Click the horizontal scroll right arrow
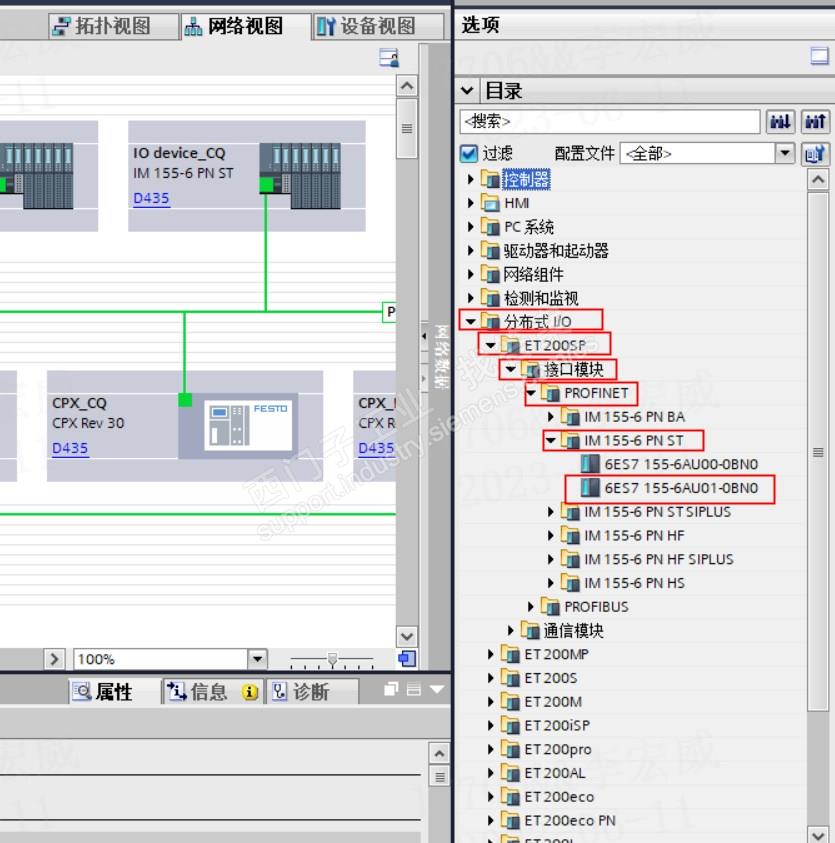The height and width of the screenshot is (843, 835). click(x=54, y=659)
